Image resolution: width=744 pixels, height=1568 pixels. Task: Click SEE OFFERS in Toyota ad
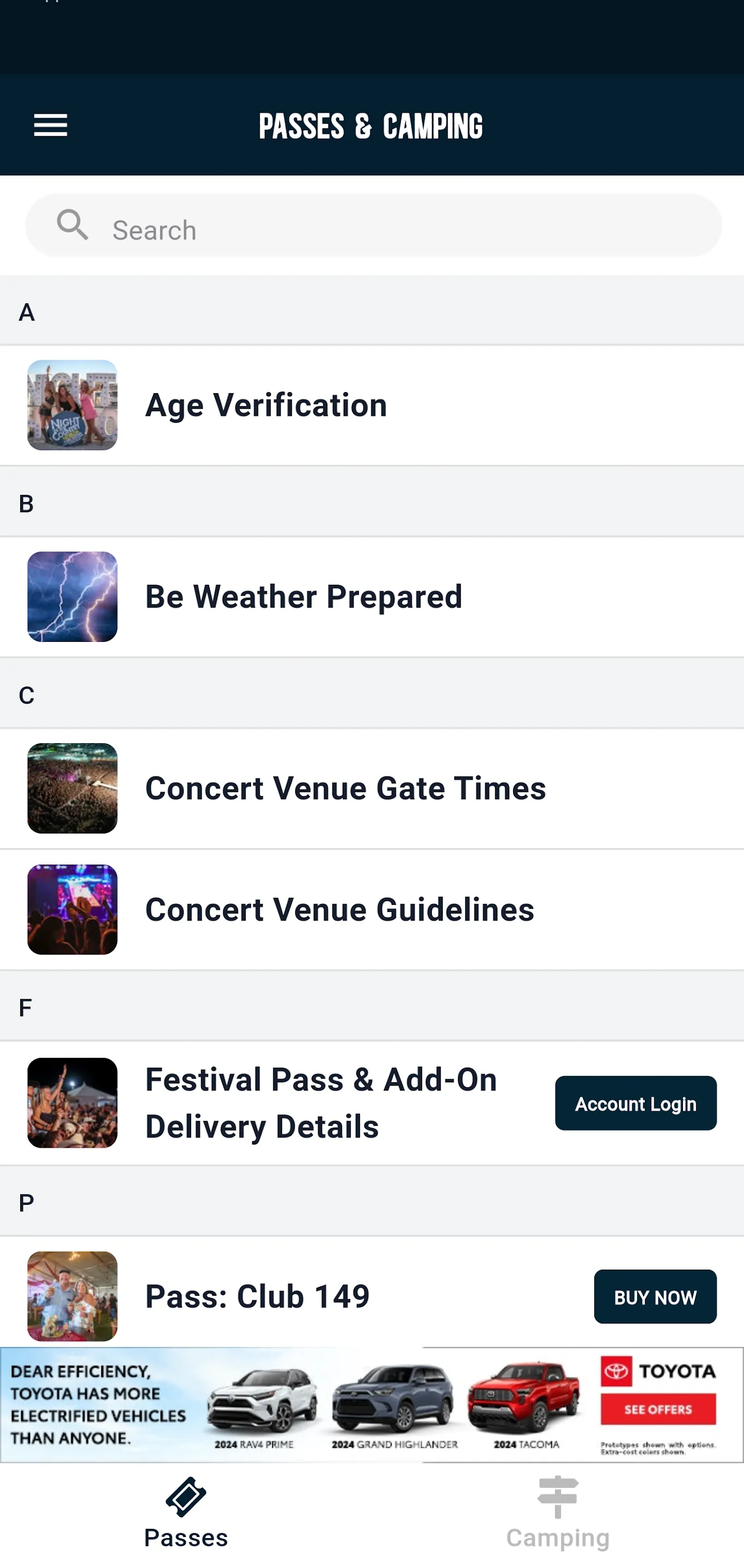(x=657, y=1410)
